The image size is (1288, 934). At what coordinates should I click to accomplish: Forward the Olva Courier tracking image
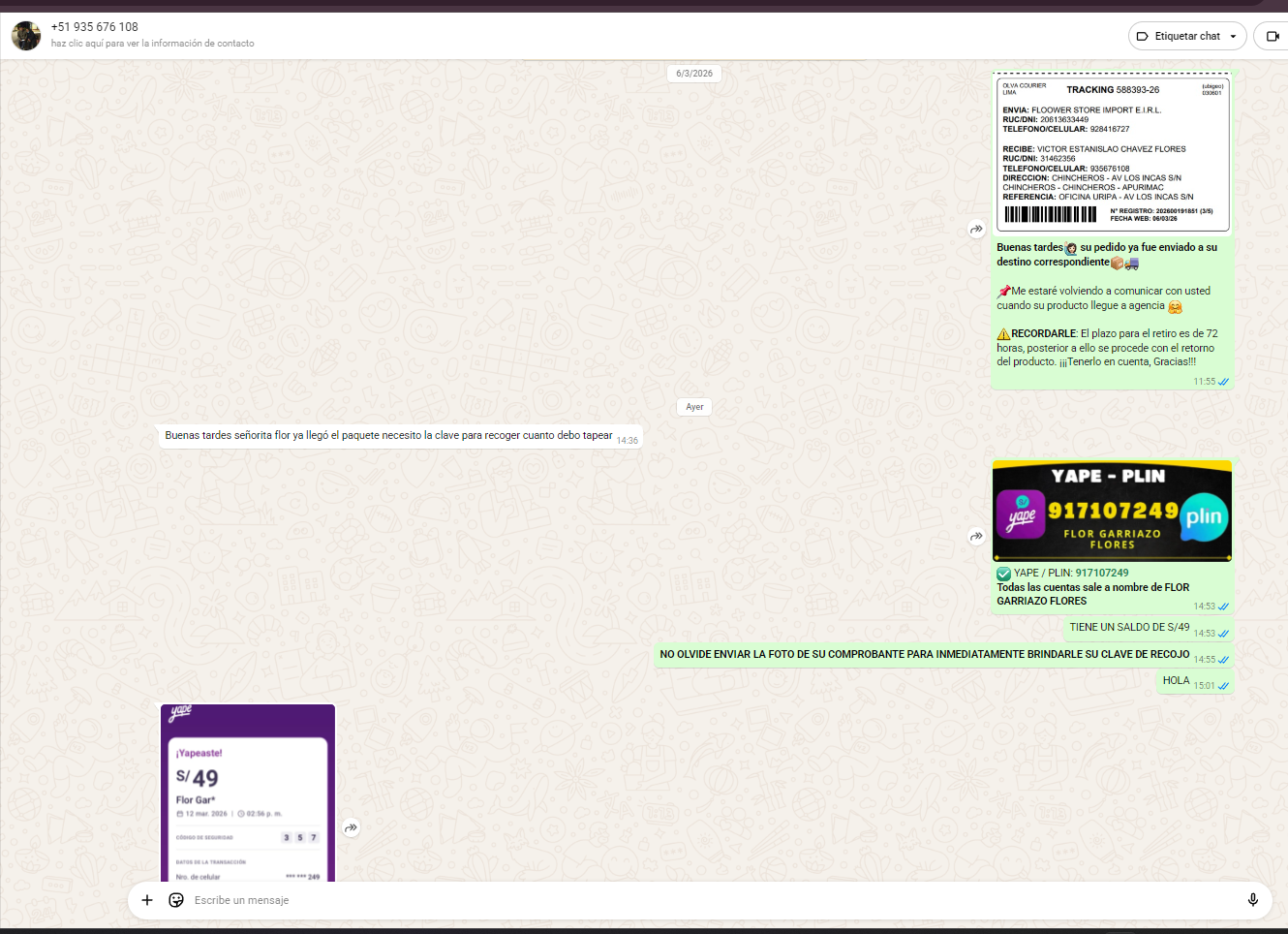[x=976, y=230]
